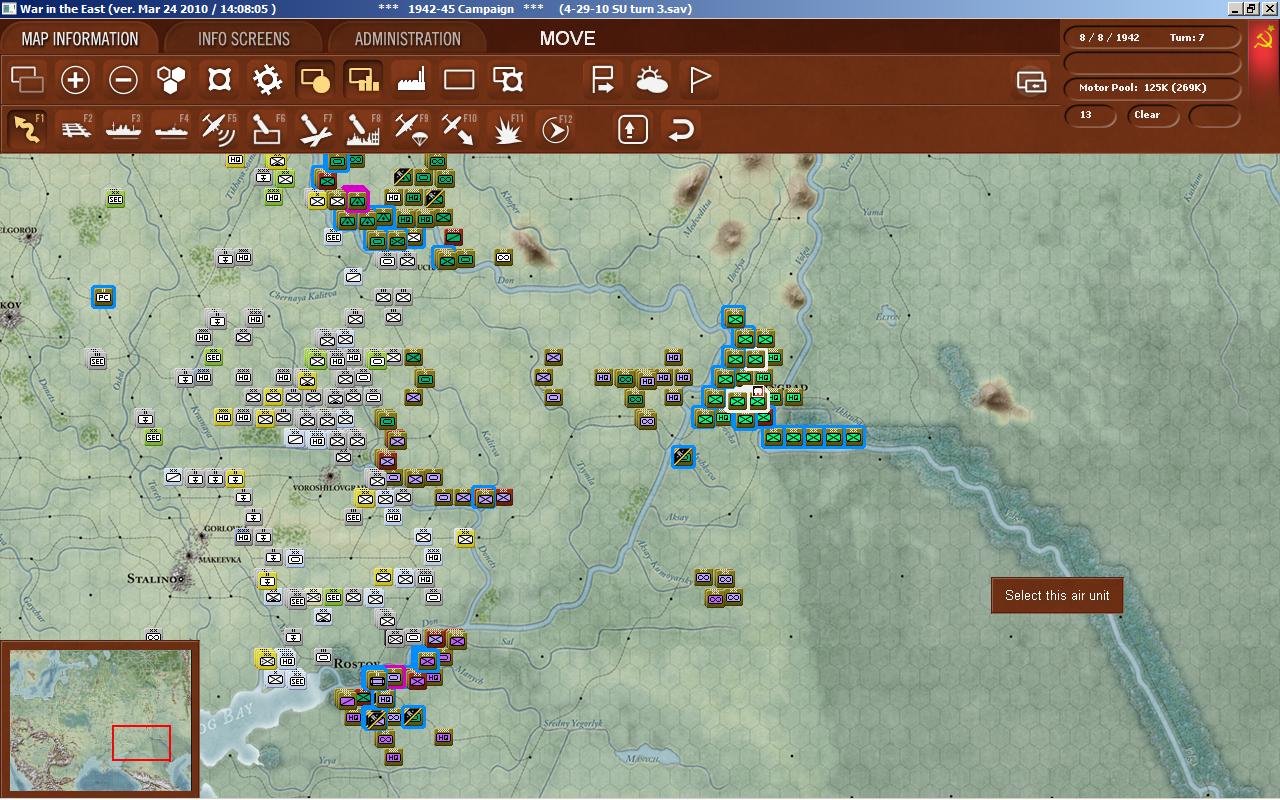Undo the last move
The image size is (1280, 800).
click(x=681, y=129)
